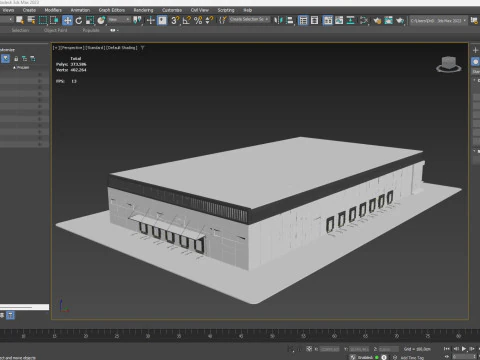This screenshot has width=480, height=360.
Task: Toggle the Scene Explorer icon
Action: (x=303, y=20)
